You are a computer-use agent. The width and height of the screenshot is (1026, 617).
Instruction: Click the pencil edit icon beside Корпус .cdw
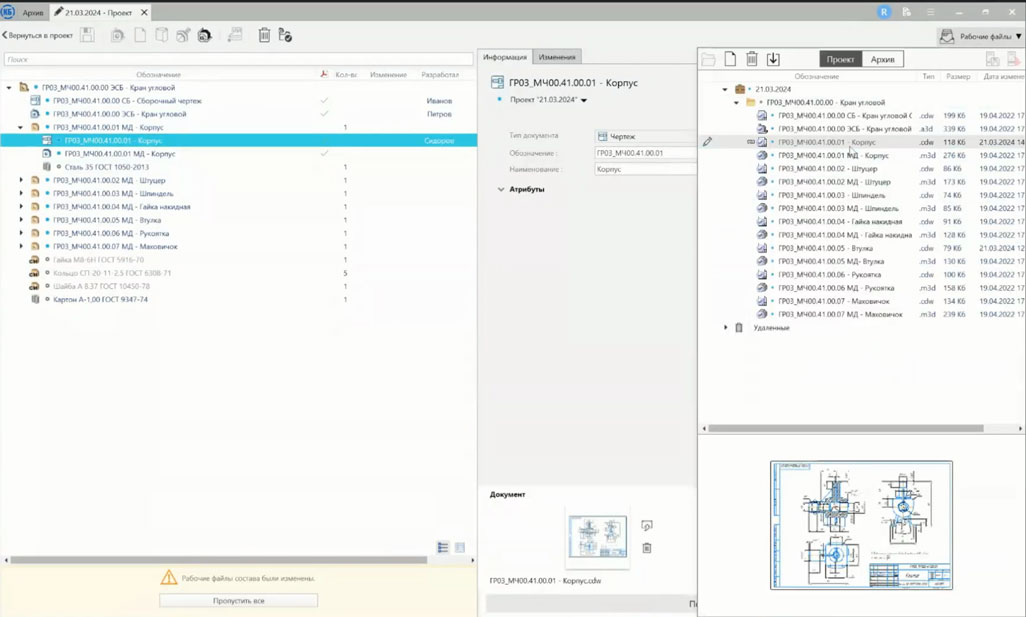pos(707,141)
